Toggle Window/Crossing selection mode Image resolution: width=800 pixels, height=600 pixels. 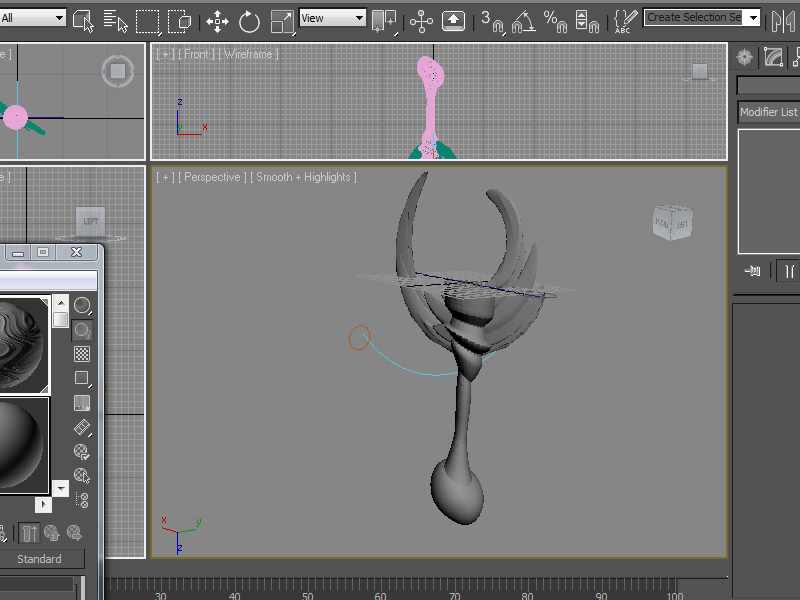[179, 21]
